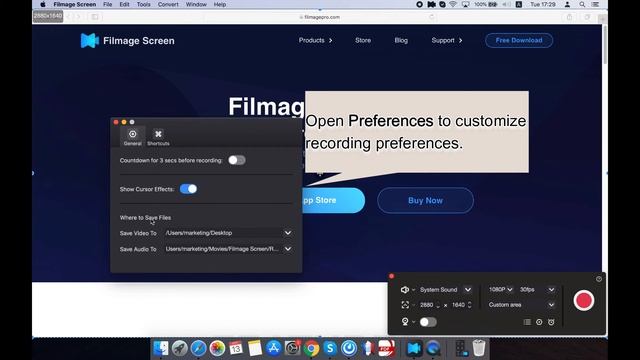Click the Buy Now button
The image size is (640, 360).
click(425, 200)
